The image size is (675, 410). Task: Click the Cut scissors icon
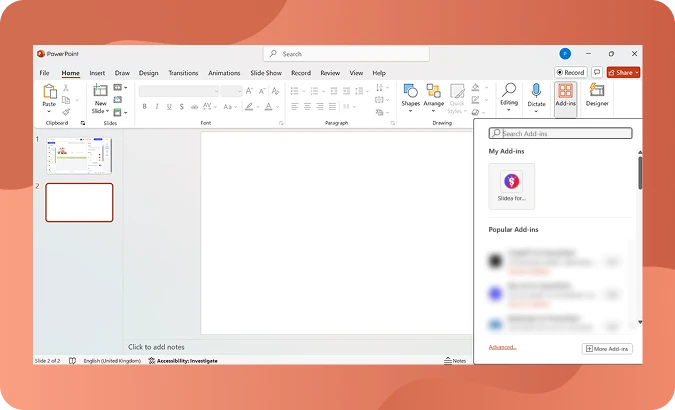(66, 88)
